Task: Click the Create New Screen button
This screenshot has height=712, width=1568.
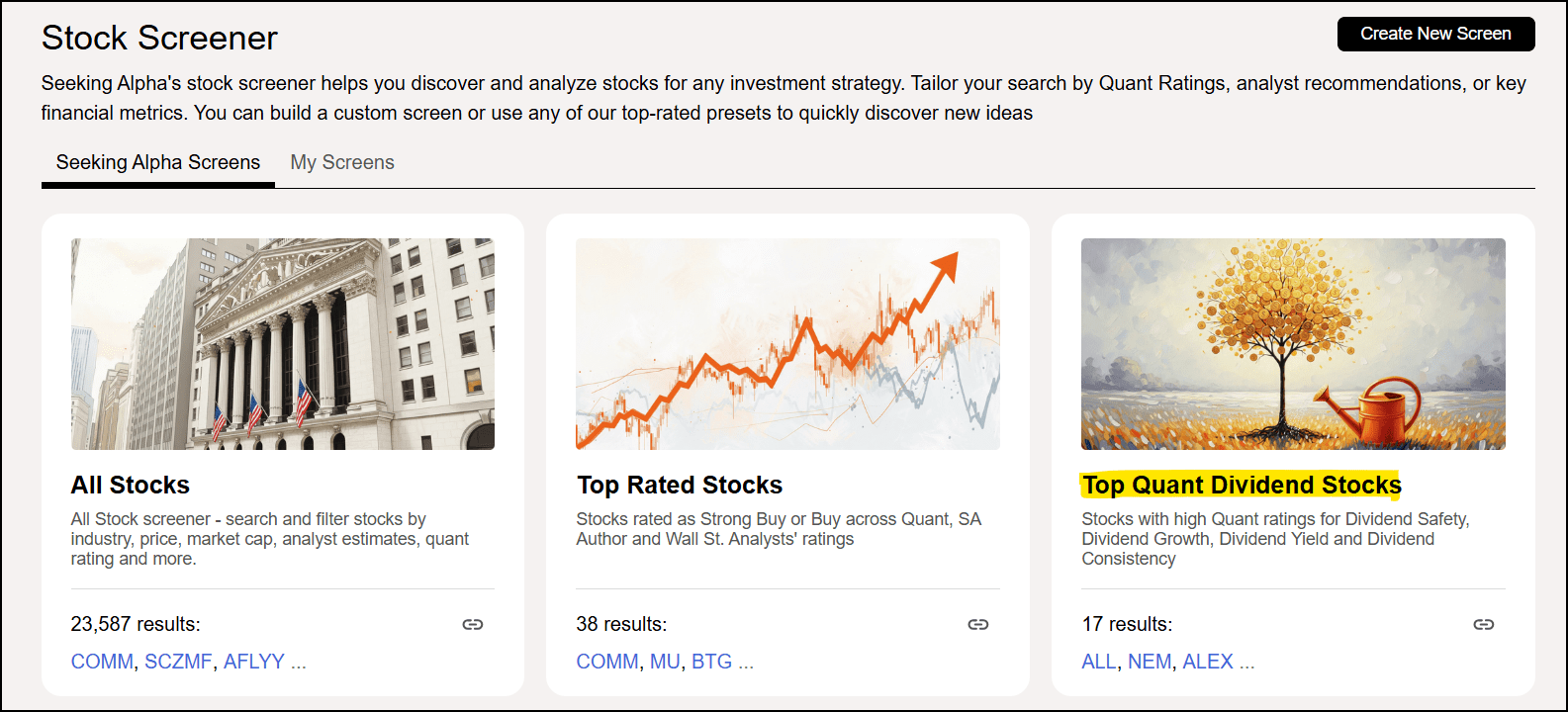Action: (1435, 34)
